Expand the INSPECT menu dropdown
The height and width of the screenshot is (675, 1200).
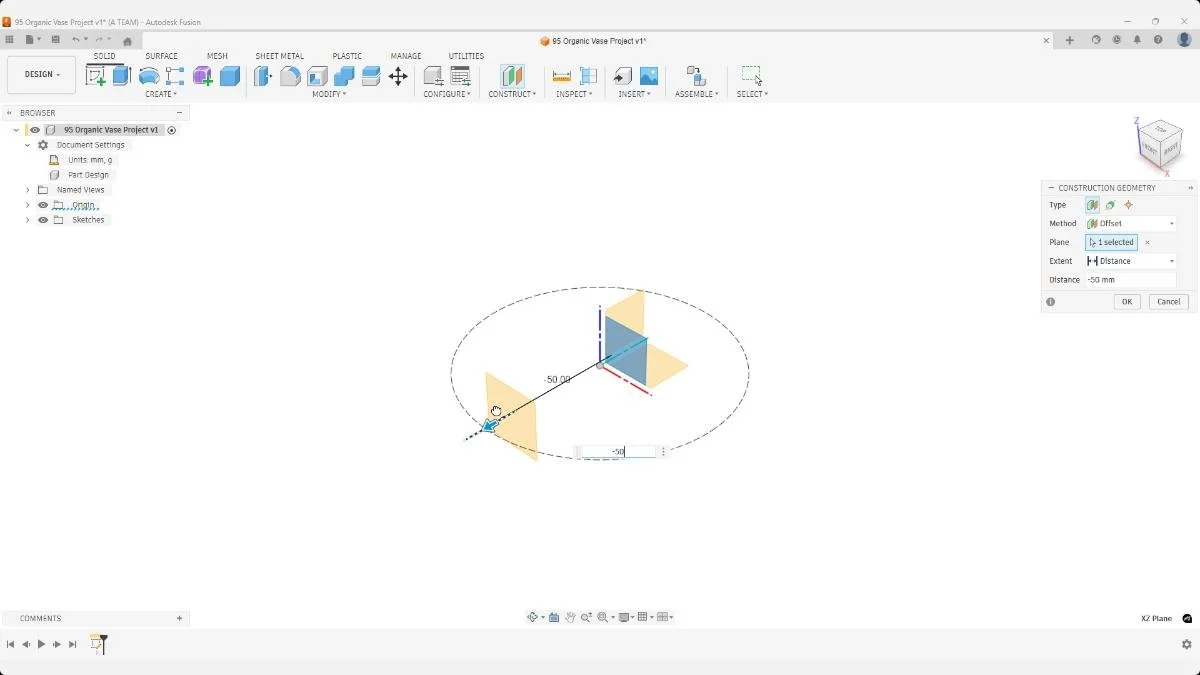pyautogui.click(x=574, y=94)
